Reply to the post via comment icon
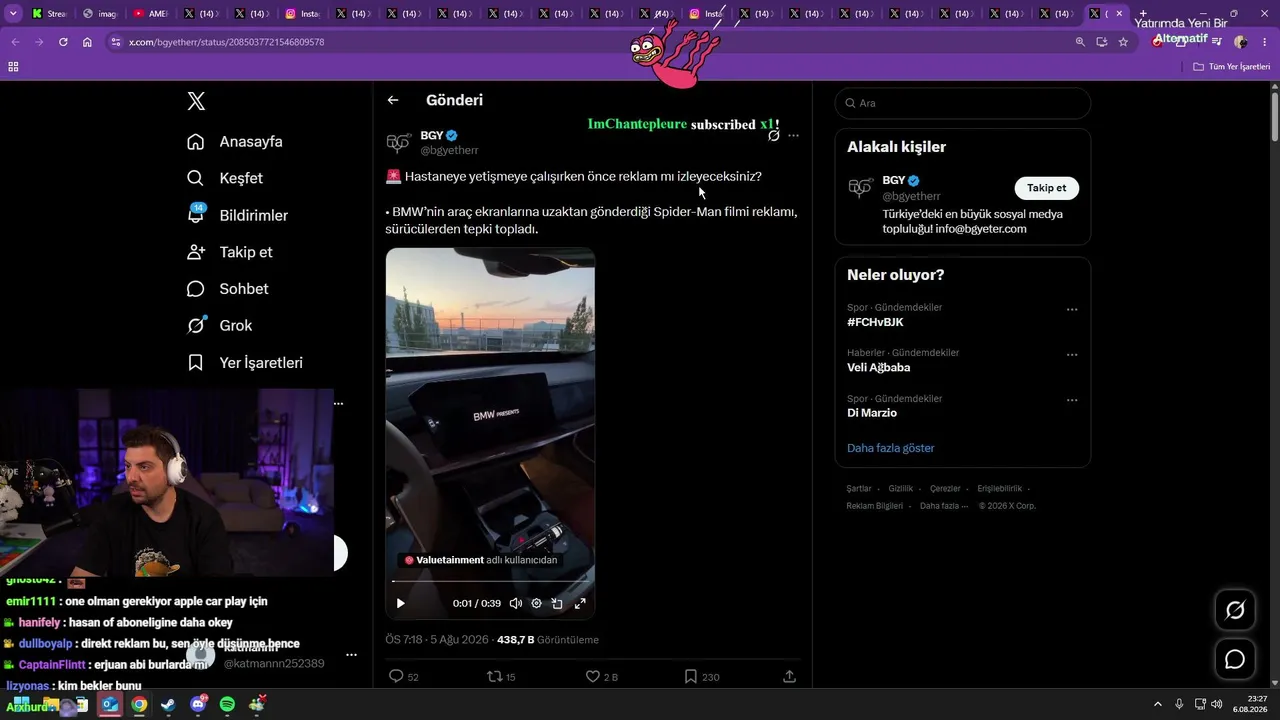This screenshot has width=1280, height=720. tap(396, 677)
